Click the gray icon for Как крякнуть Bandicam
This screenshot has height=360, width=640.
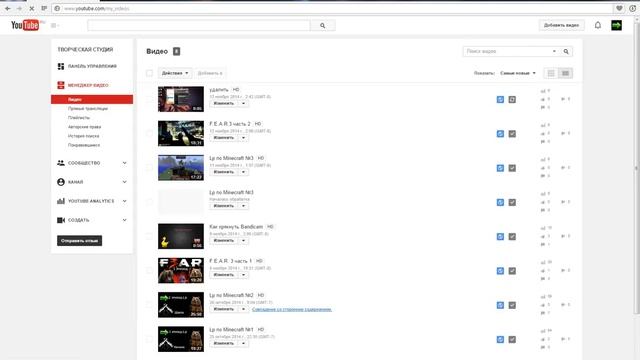click(x=512, y=237)
